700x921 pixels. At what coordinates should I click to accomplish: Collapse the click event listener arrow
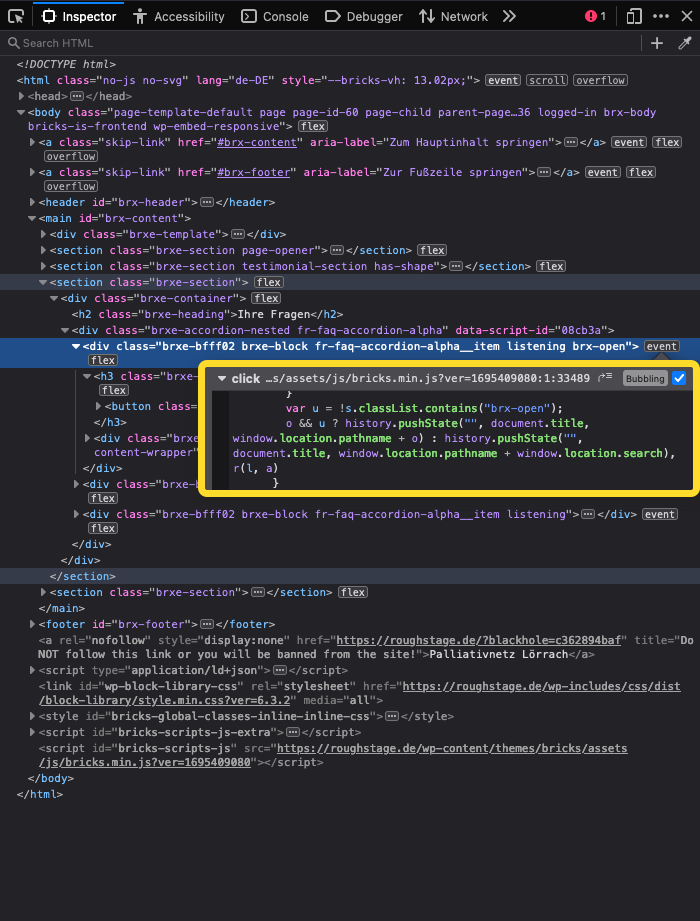tap(222, 379)
